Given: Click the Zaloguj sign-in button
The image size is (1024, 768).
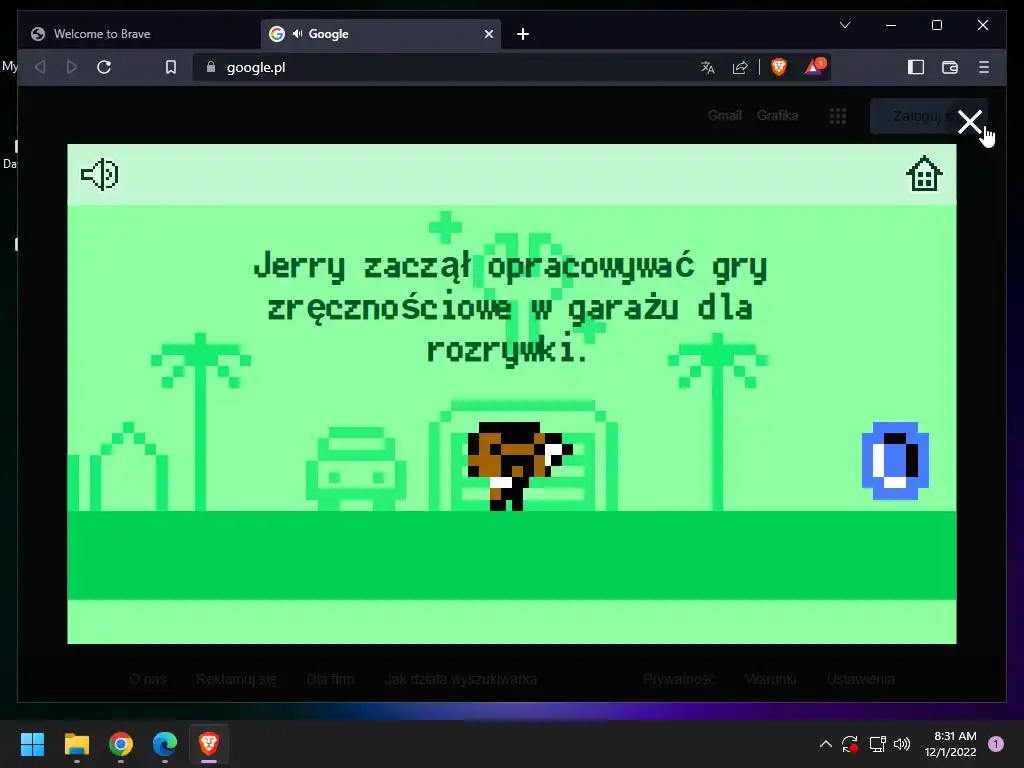Looking at the screenshot, I should (914, 116).
